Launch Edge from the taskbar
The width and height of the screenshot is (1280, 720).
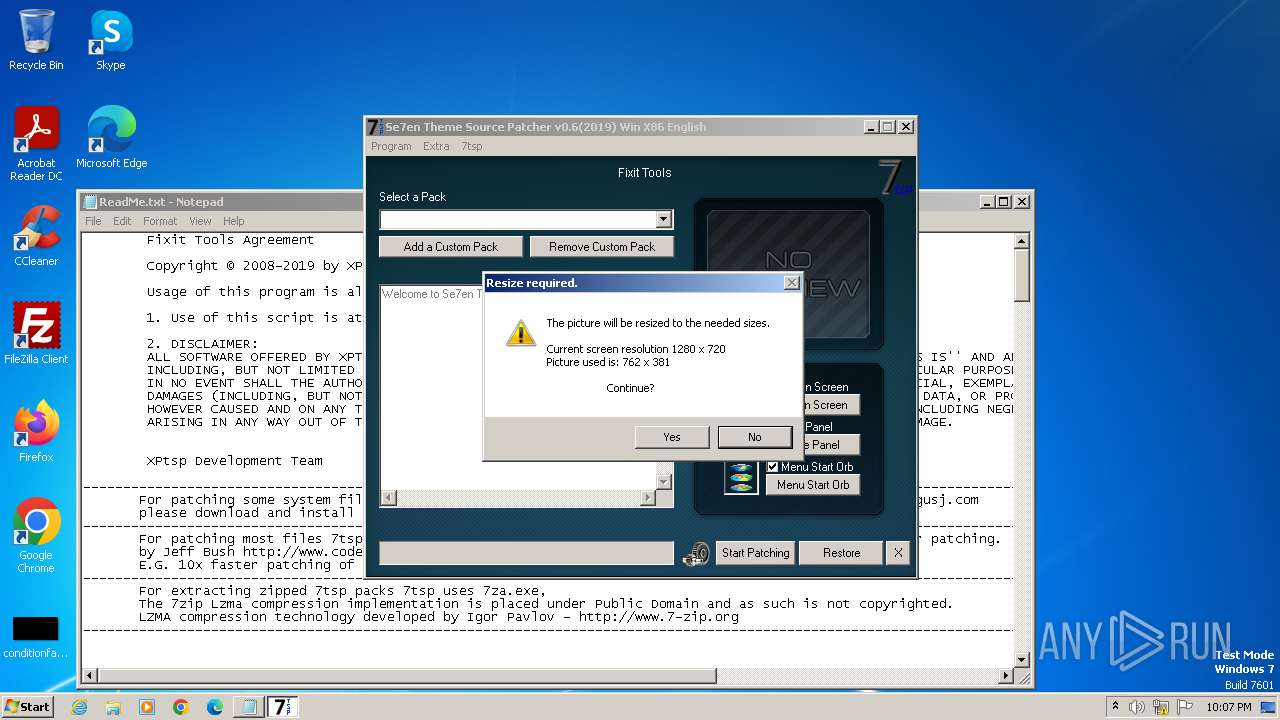[x=214, y=707]
